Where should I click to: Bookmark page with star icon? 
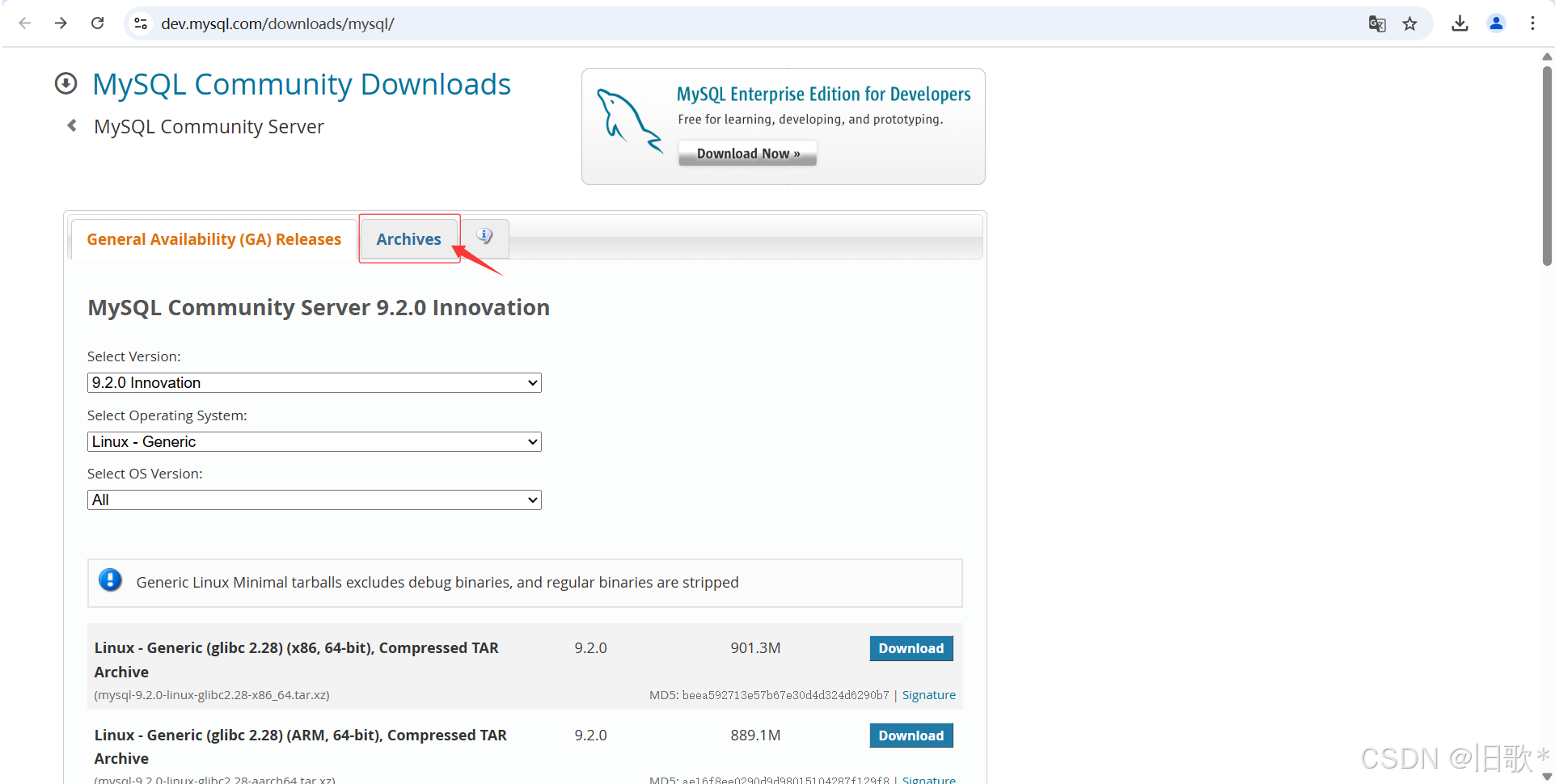[1409, 23]
